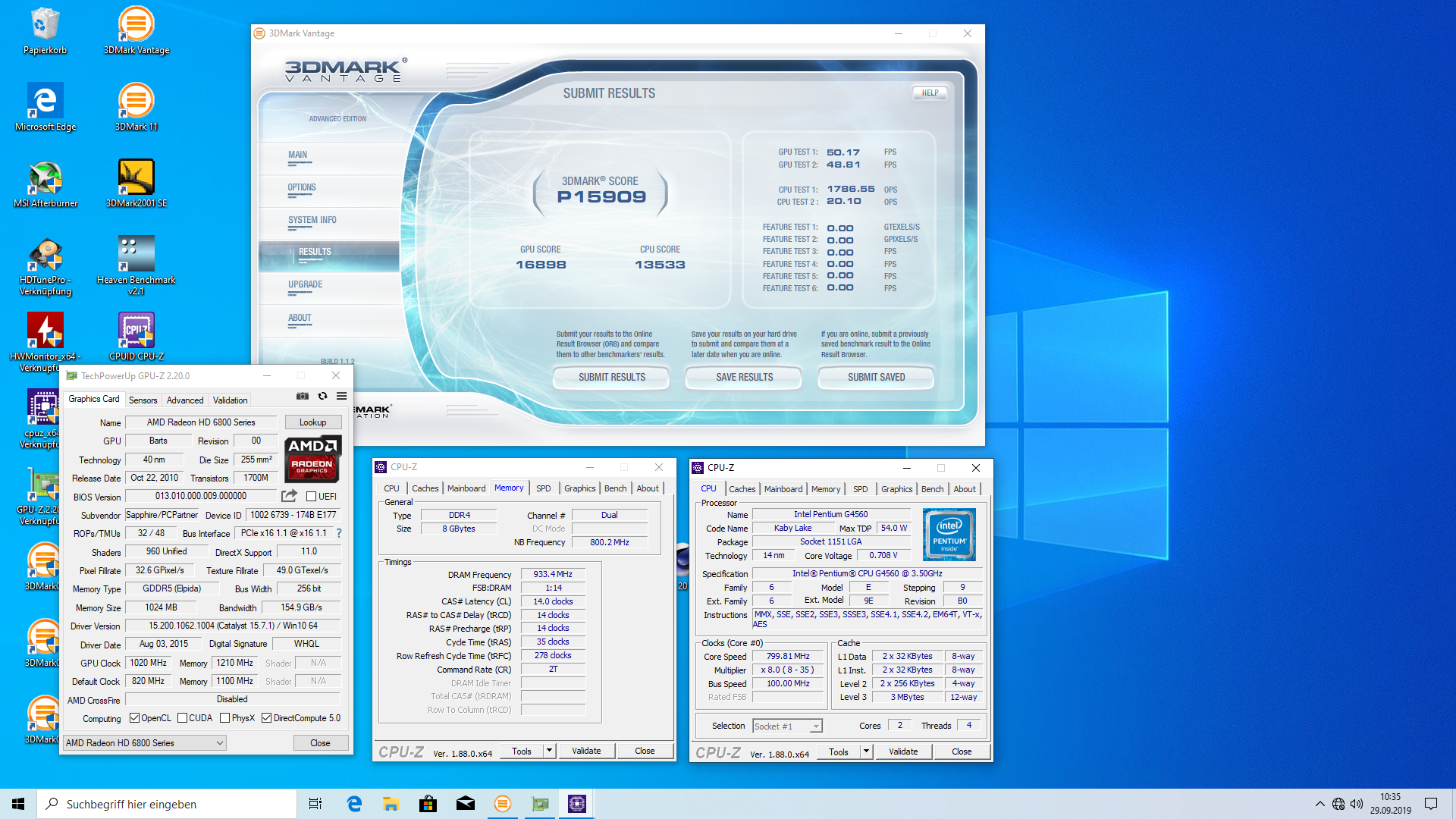Open 3DMark 11 desktop shortcut
The height and width of the screenshot is (819, 1456).
coord(136,108)
